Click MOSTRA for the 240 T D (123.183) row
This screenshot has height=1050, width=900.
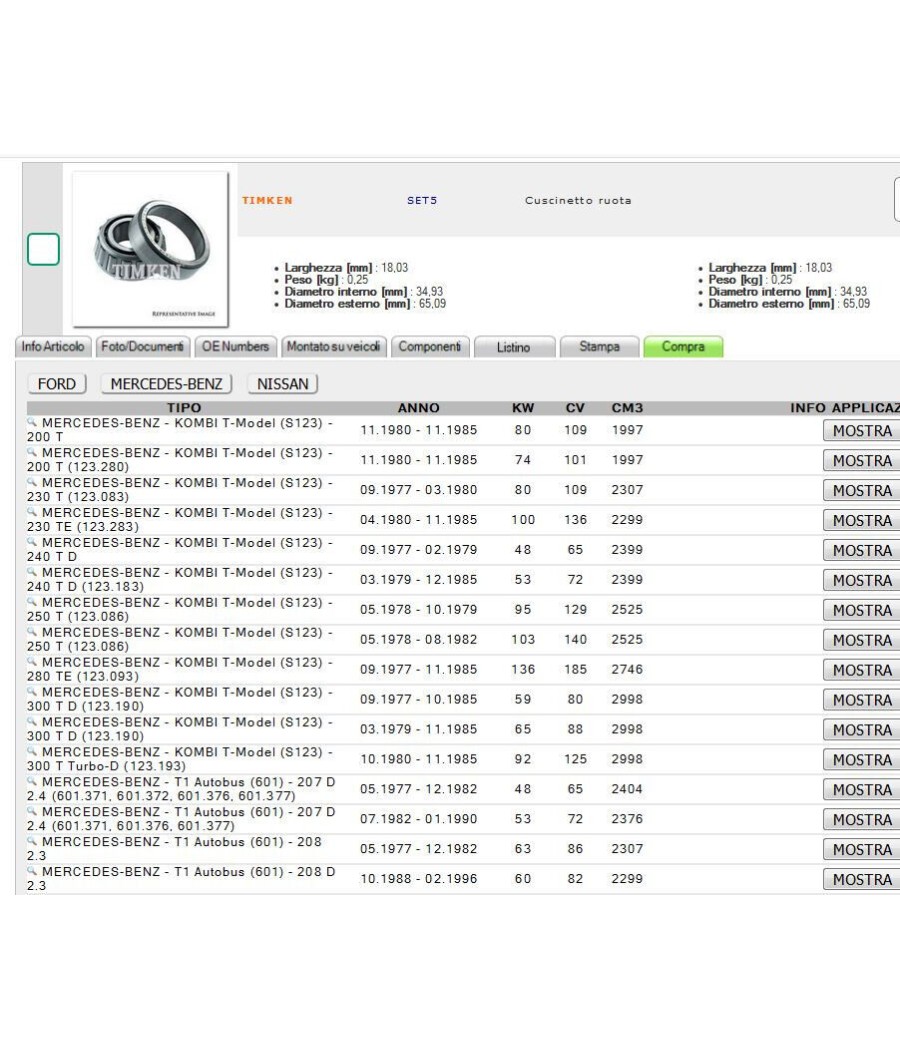point(862,580)
